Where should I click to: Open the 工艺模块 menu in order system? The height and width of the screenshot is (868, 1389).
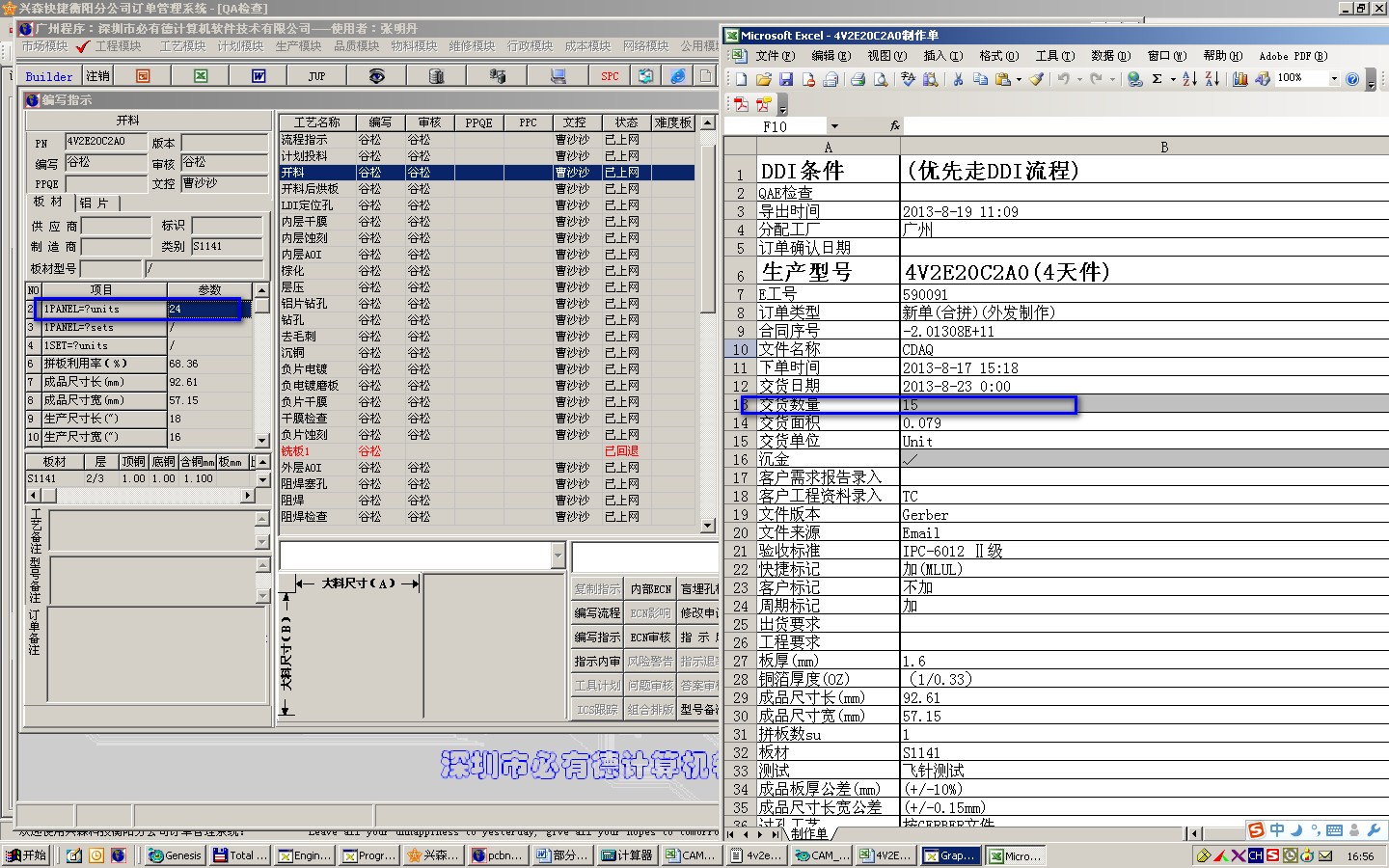182,46
